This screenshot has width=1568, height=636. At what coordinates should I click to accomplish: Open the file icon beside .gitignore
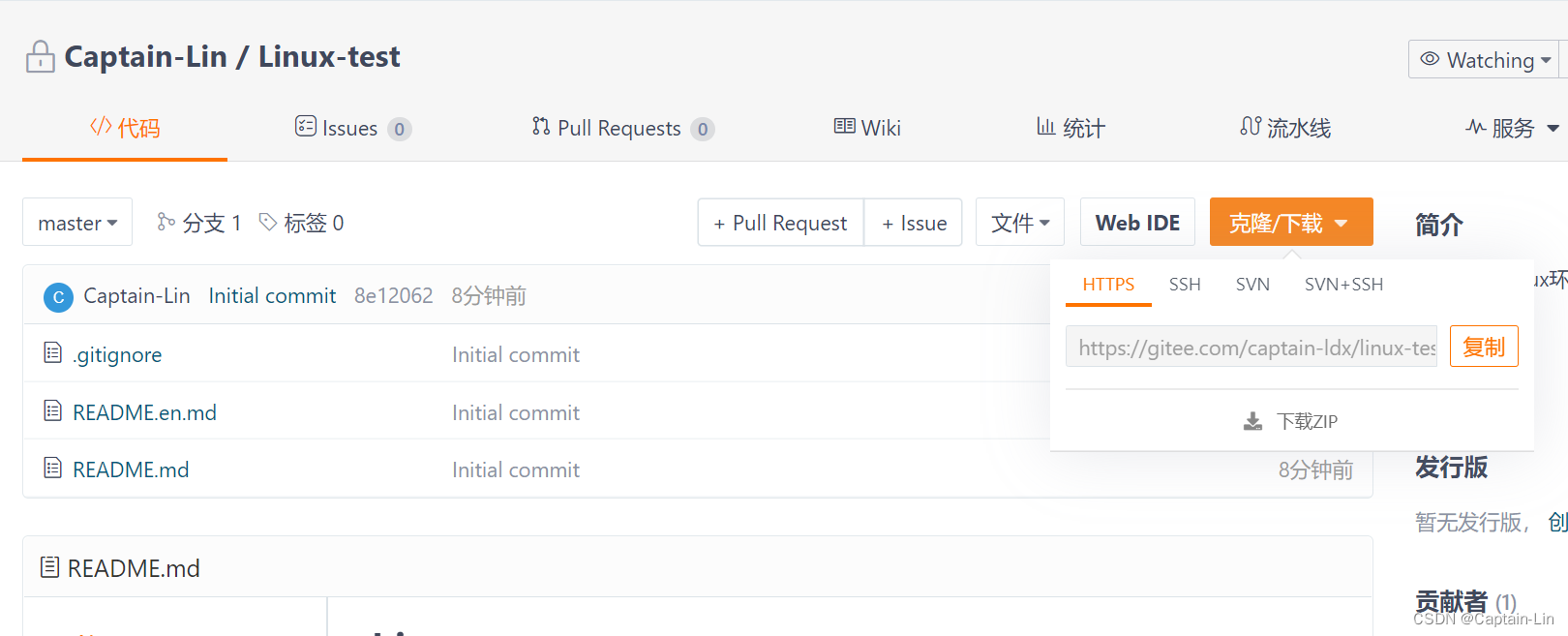coord(53,353)
